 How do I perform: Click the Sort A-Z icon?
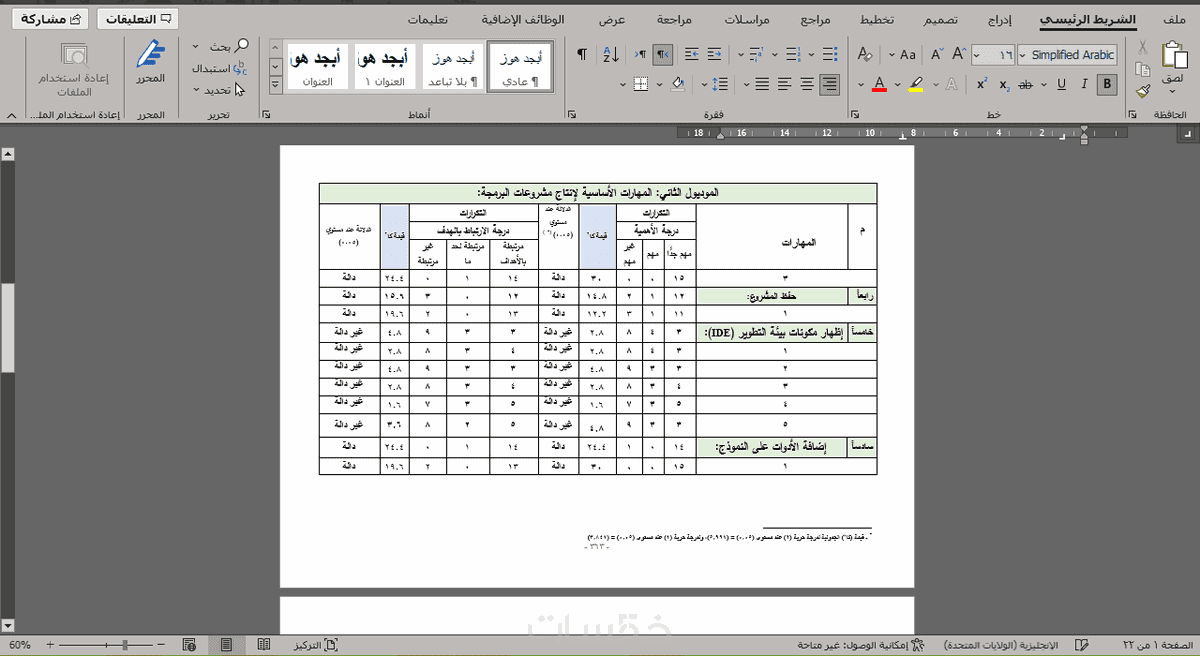(612, 54)
